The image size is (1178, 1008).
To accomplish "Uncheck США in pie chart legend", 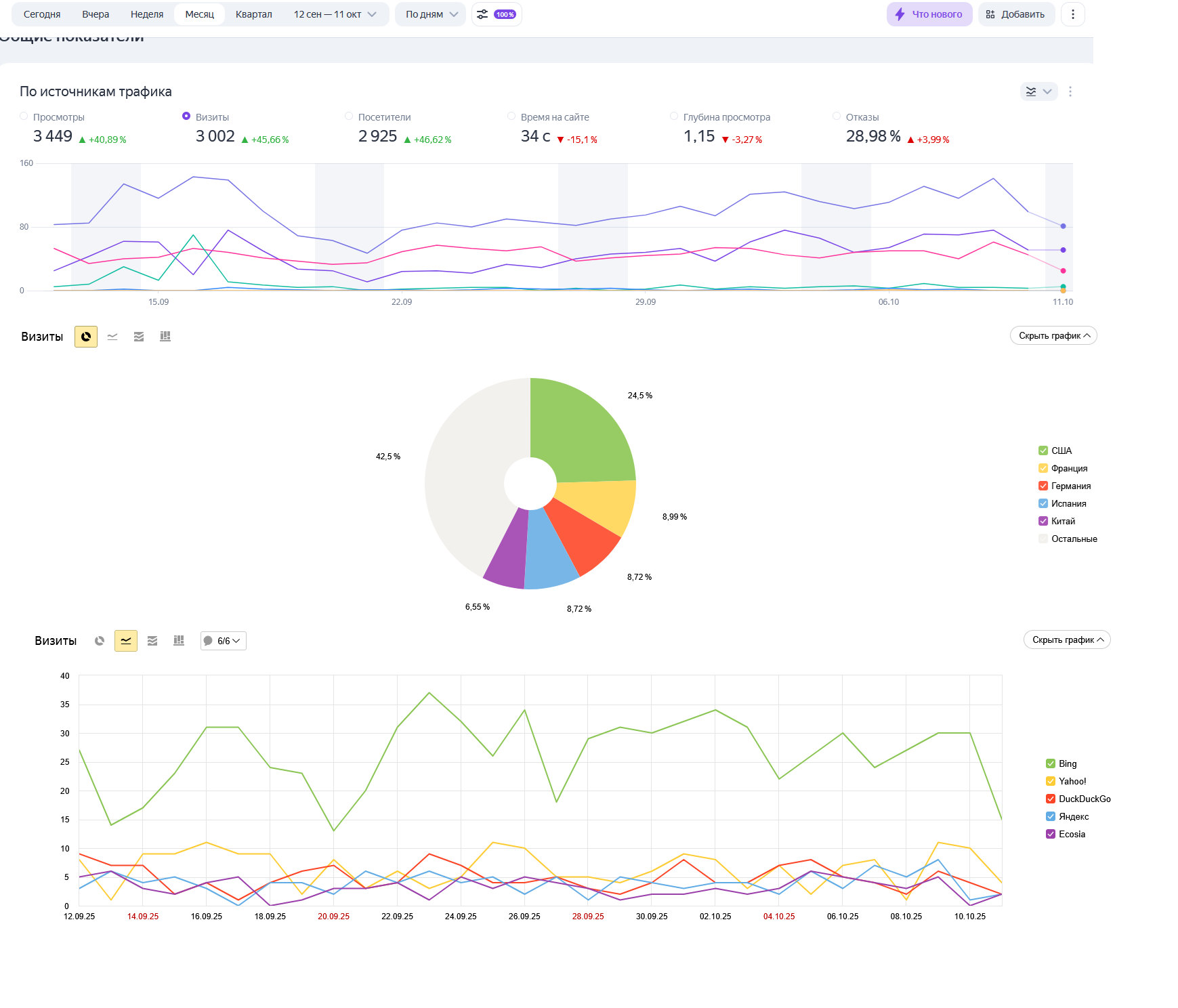I will [1043, 450].
